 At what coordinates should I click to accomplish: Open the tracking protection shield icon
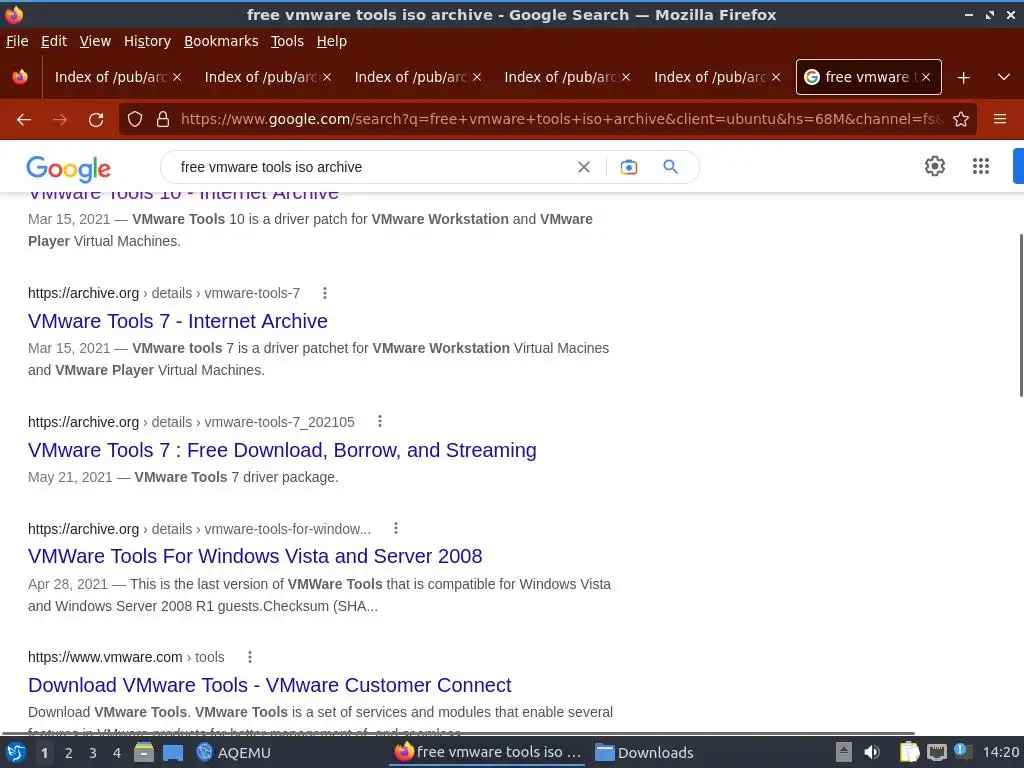coord(135,120)
